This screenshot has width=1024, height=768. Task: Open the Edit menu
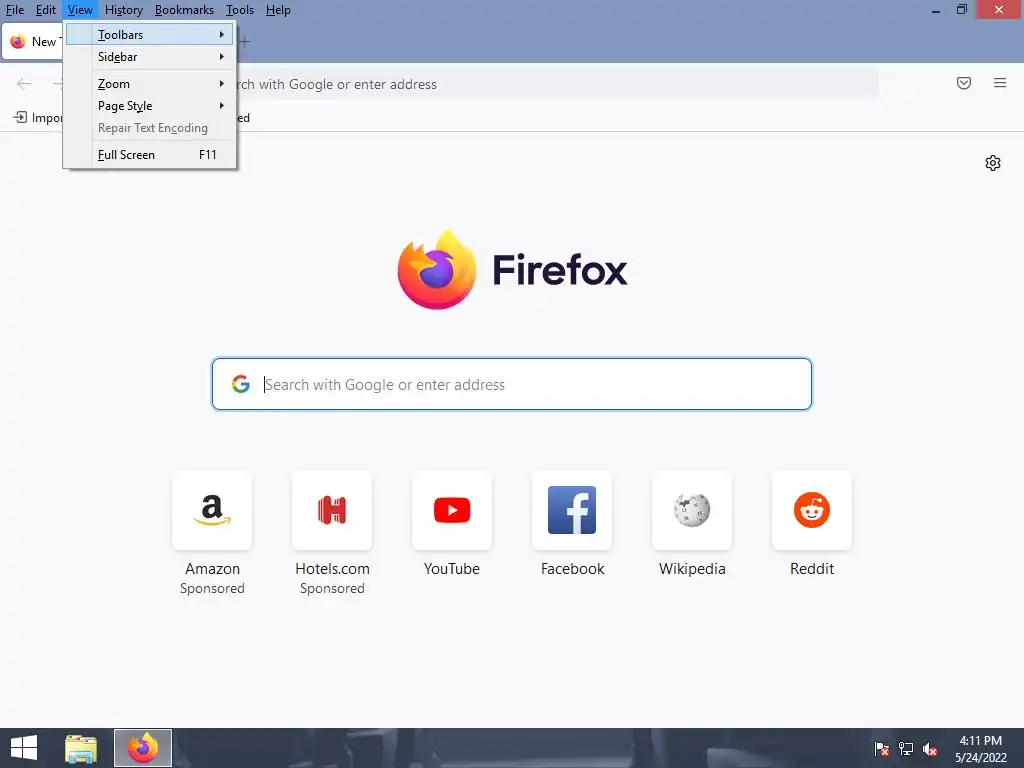click(x=45, y=10)
